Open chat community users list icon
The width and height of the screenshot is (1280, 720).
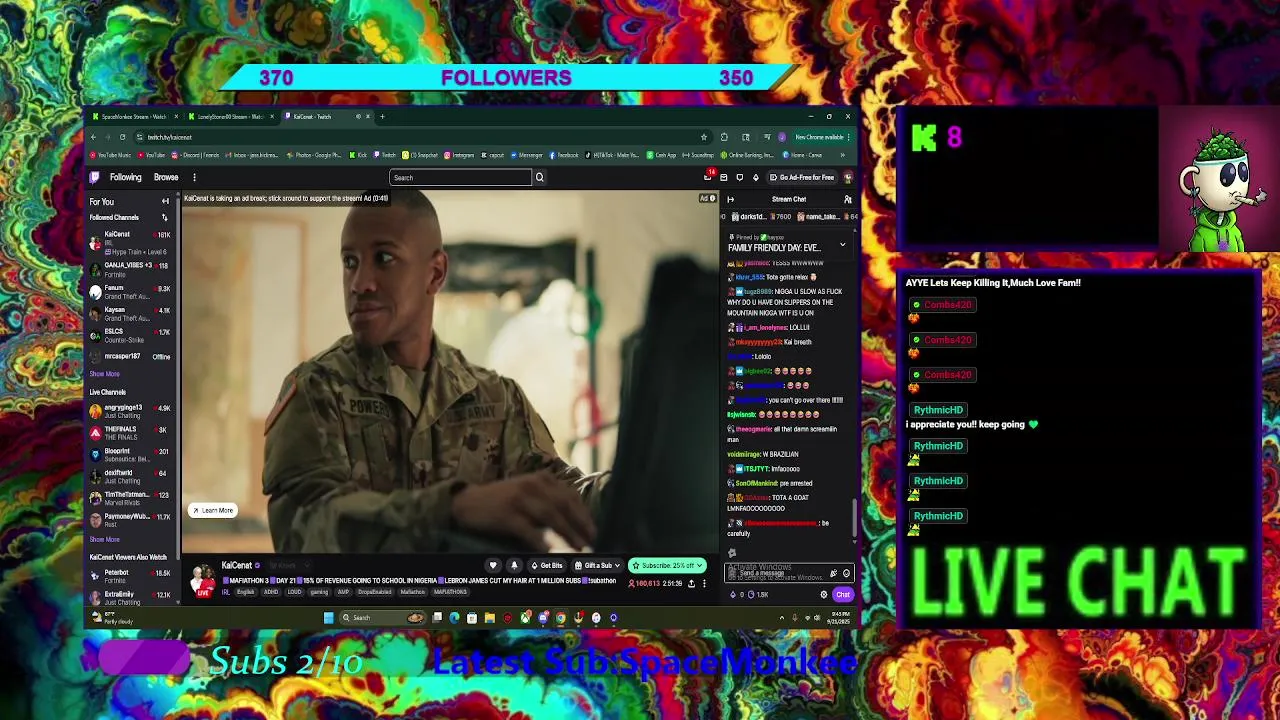(847, 199)
